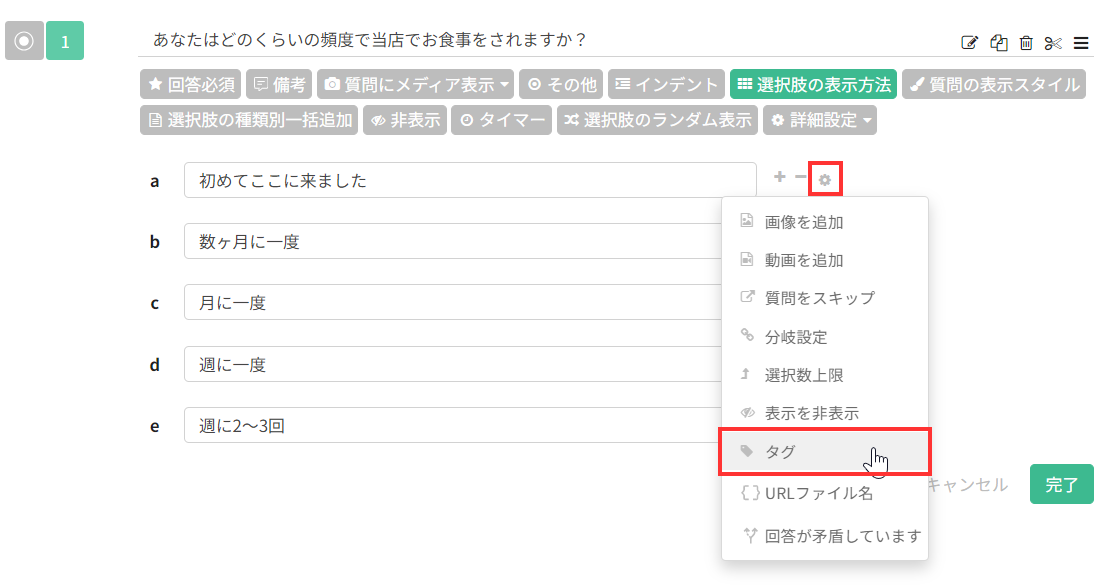Click the キャンセル link
1114x586 pixels.
[x=968, y=484]
